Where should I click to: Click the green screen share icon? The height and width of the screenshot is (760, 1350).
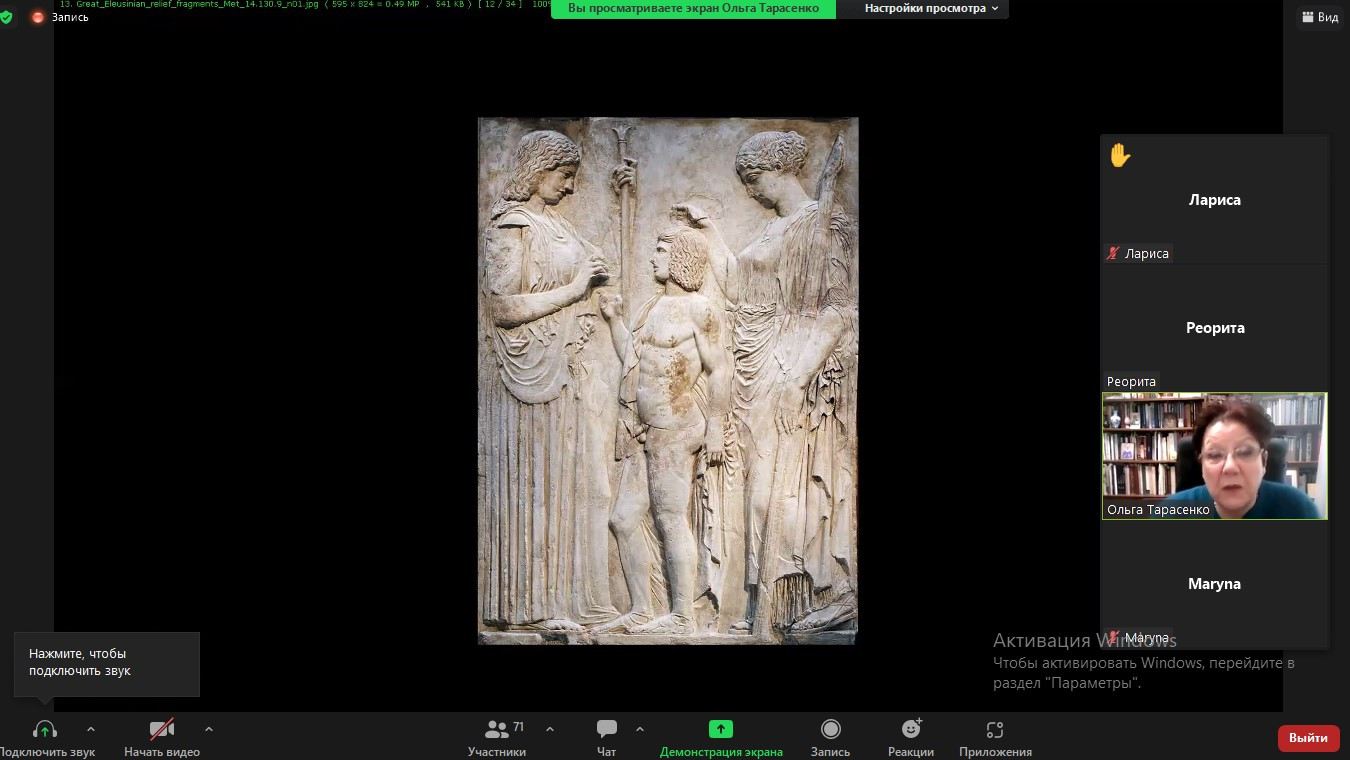[x=721, y=729]
